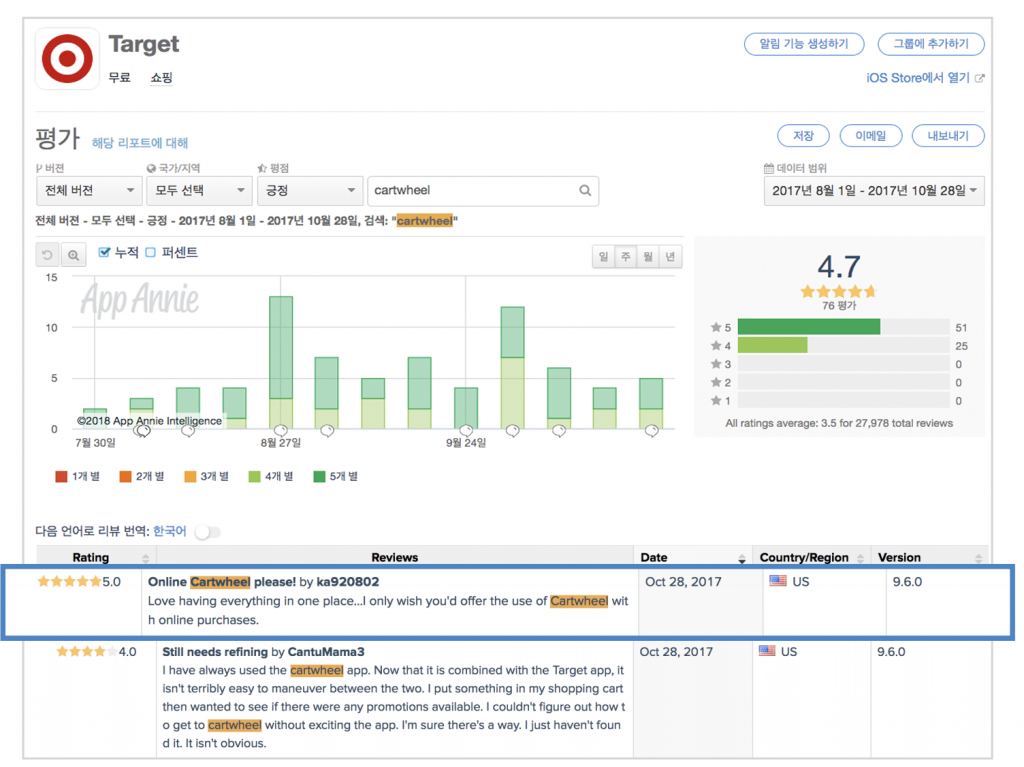
Task: Open the 전체 버전 version dropdown
Action: 88,191
